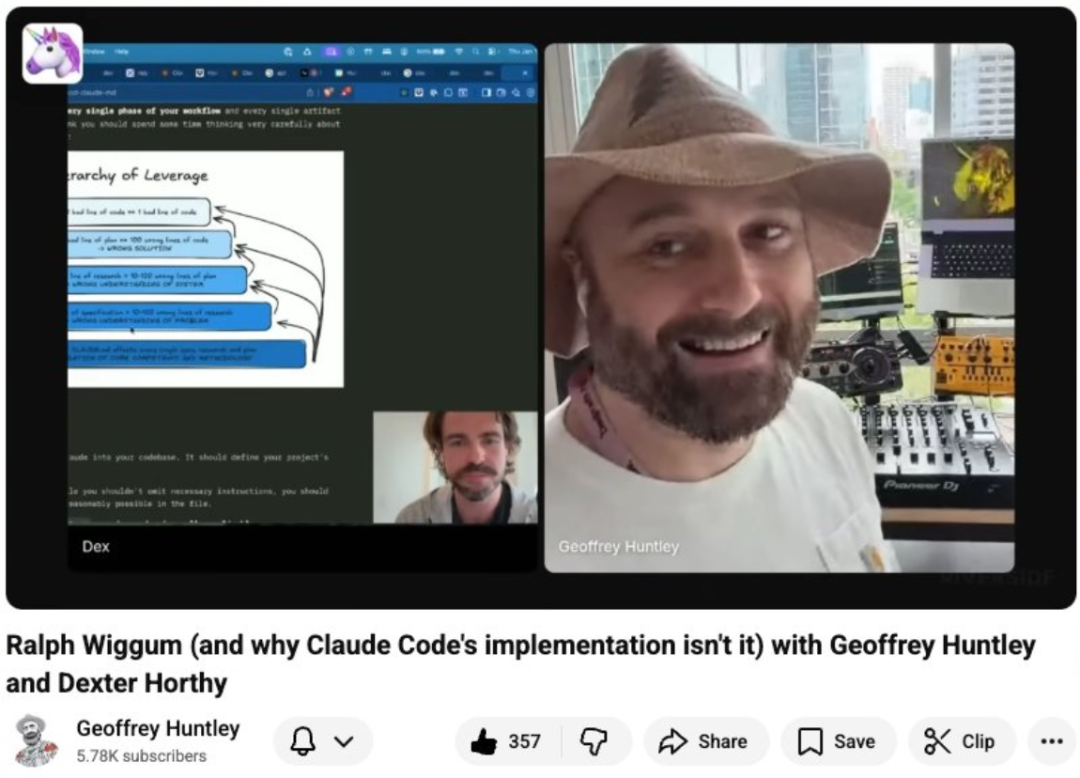Go to the Geoffrey Huntley channel name link
1080x778 pixels.
pos(158,728)
